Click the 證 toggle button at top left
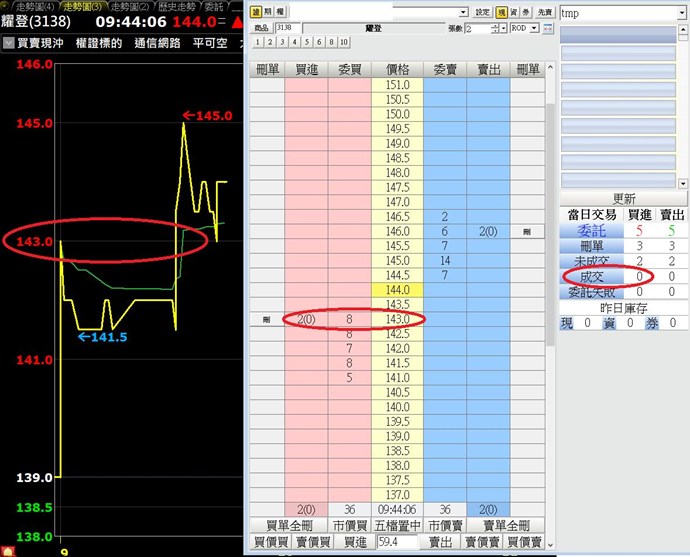The width and height of the screenshot is (690, 557). tap(256, 12)
